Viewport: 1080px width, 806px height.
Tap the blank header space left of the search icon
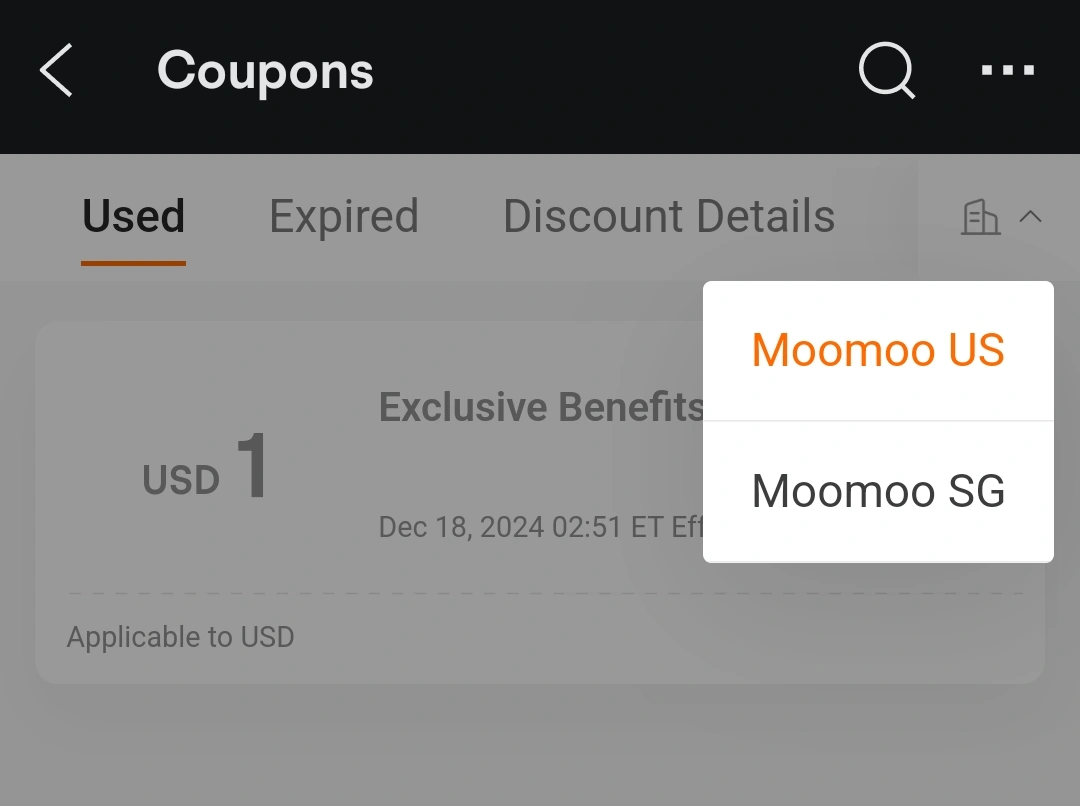click(x=613, y=72)
